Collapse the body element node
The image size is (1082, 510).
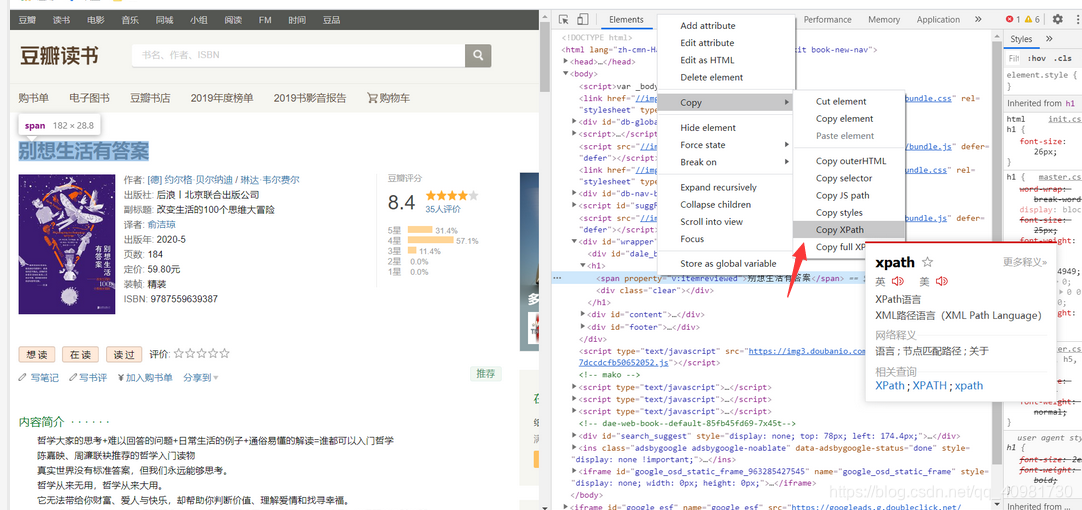click(567, 73)
